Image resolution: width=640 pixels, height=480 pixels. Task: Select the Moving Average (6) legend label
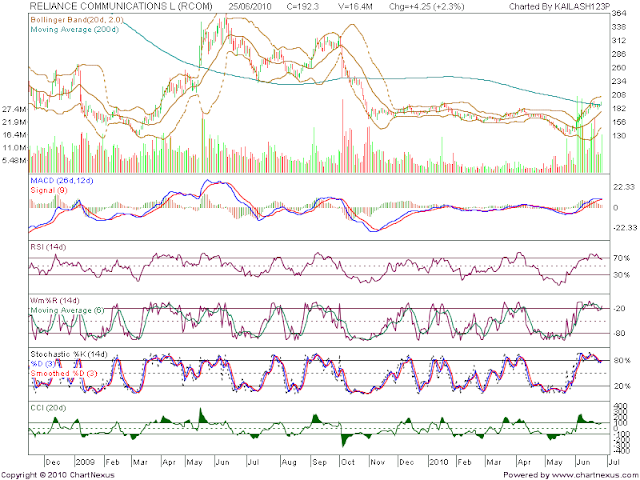point(67,310)
